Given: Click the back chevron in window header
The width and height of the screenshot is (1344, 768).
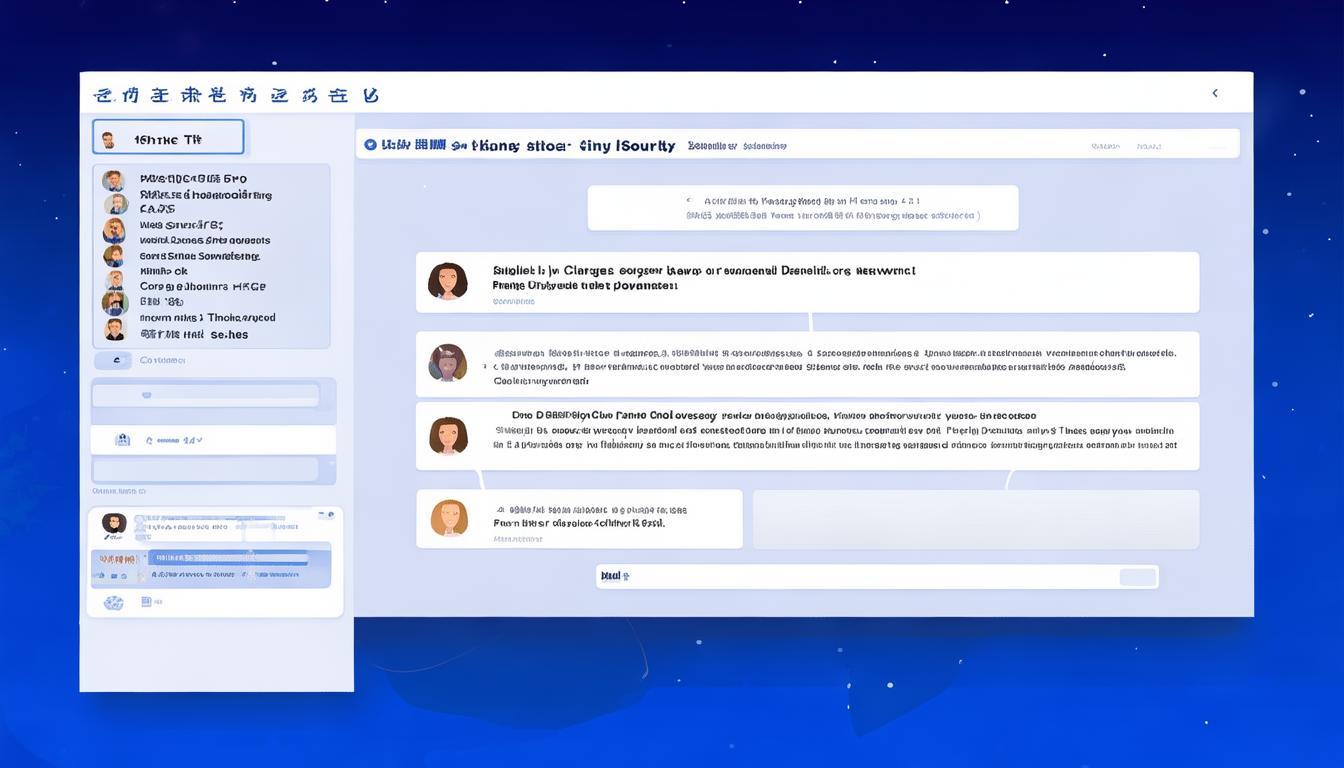Looking at the screenshot, I should tap(1215, 93).
